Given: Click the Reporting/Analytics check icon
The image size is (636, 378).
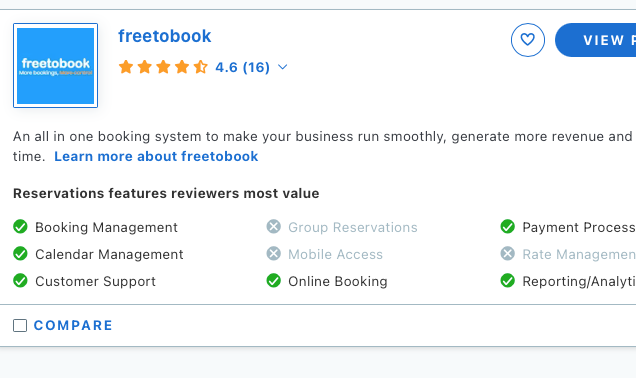Looking at the screenshot, I should pyautogui.click(x=507, y=281).
